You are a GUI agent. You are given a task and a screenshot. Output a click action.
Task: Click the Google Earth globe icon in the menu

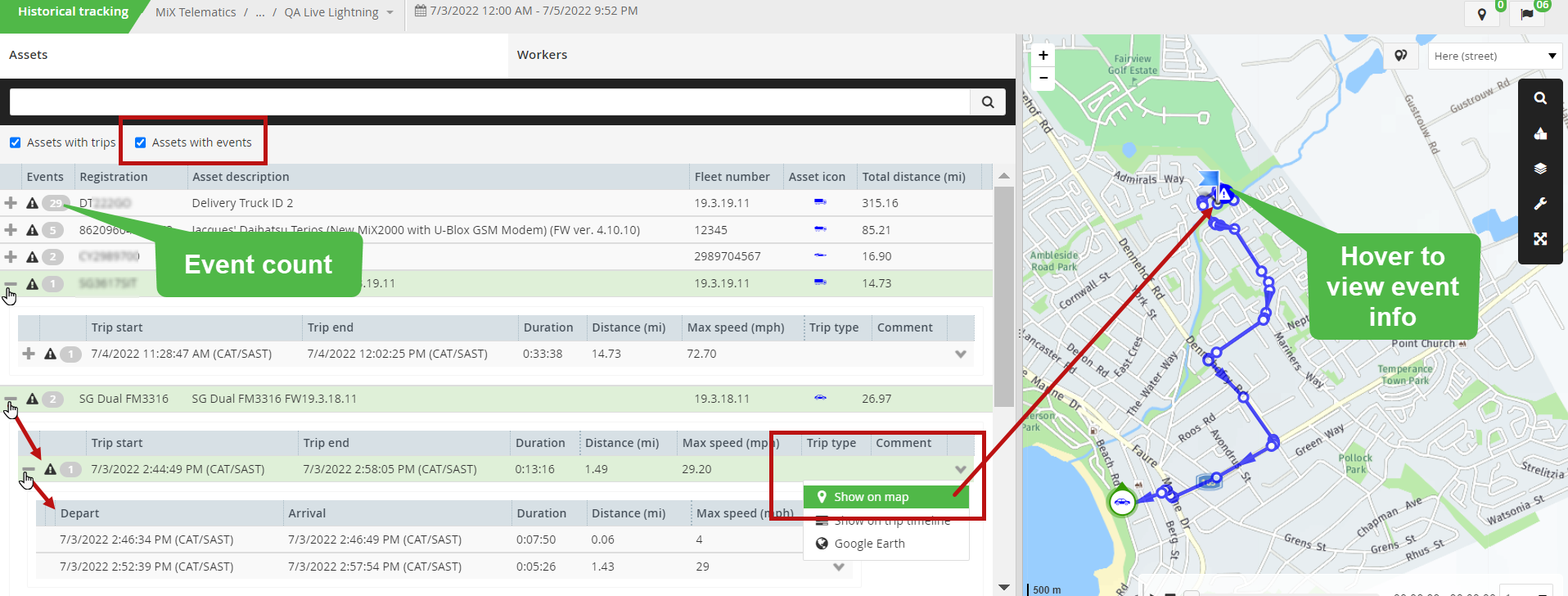[x=822, y=544]
